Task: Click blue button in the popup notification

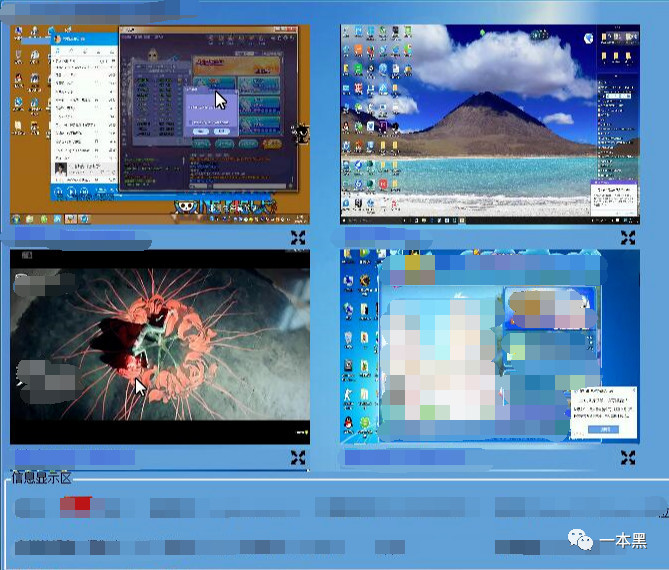Action: tap(603, 429)
